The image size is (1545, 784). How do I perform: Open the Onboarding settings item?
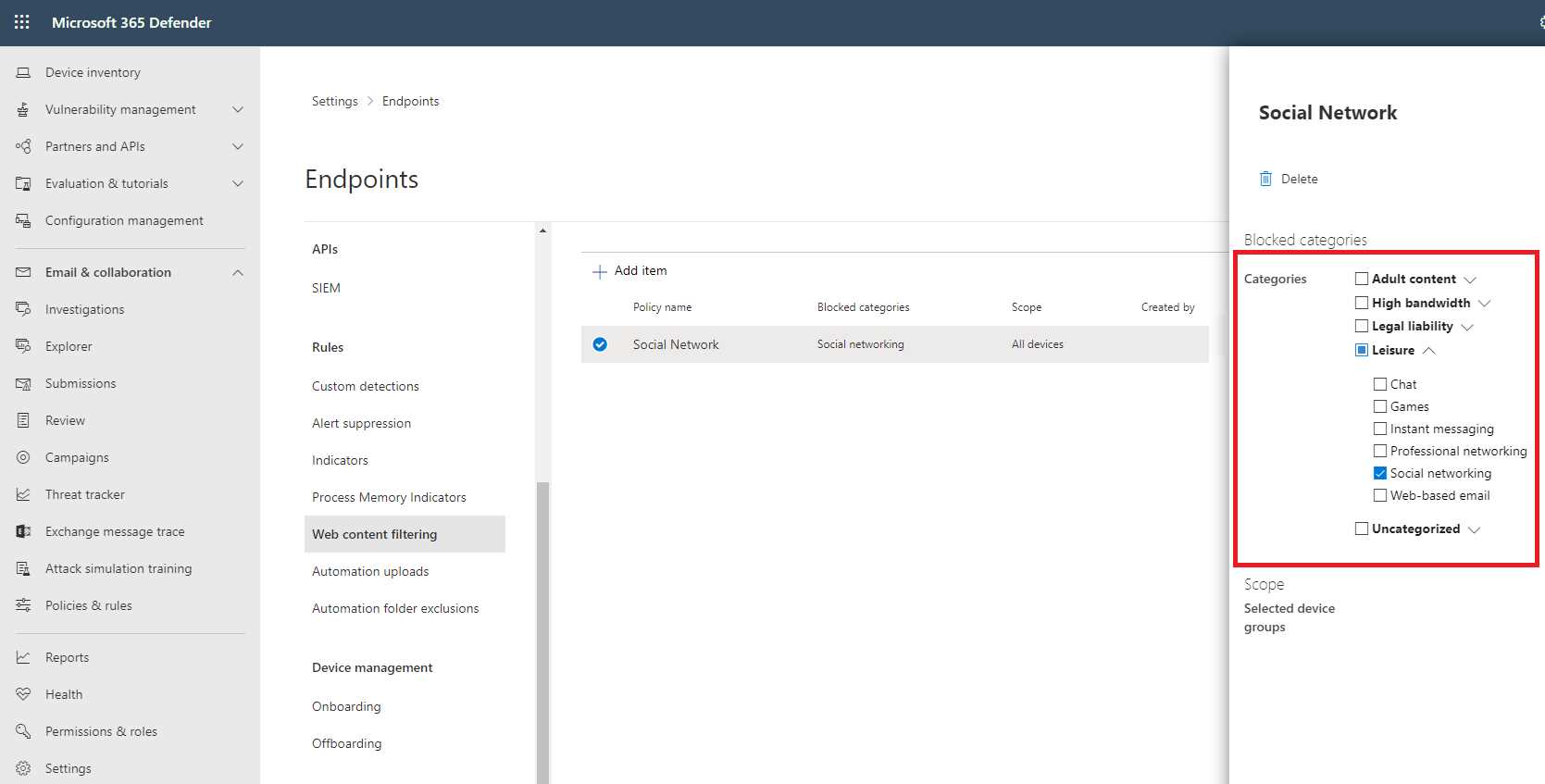point(346,706)
